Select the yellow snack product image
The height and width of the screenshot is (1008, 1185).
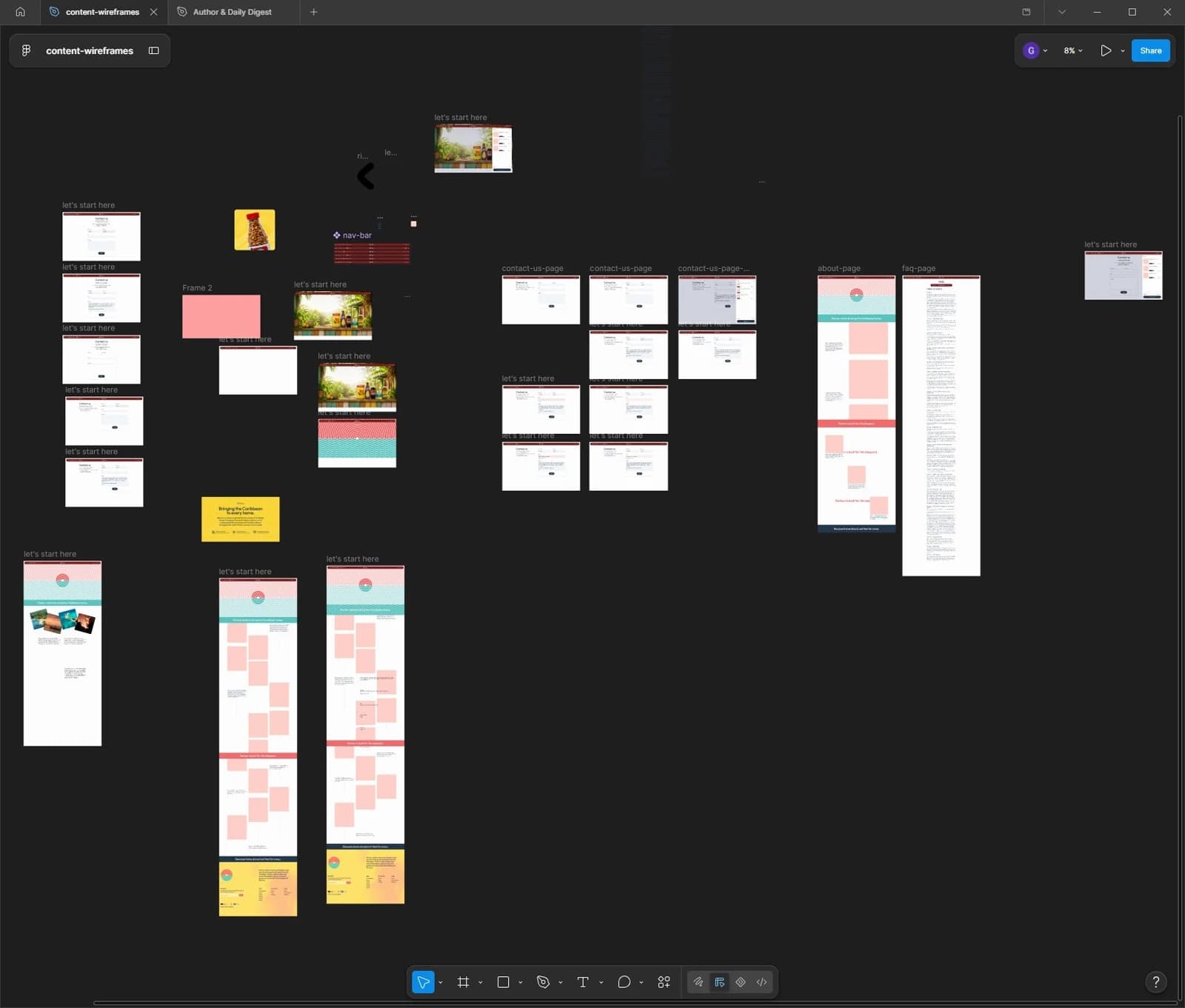(x=255, y=230)
